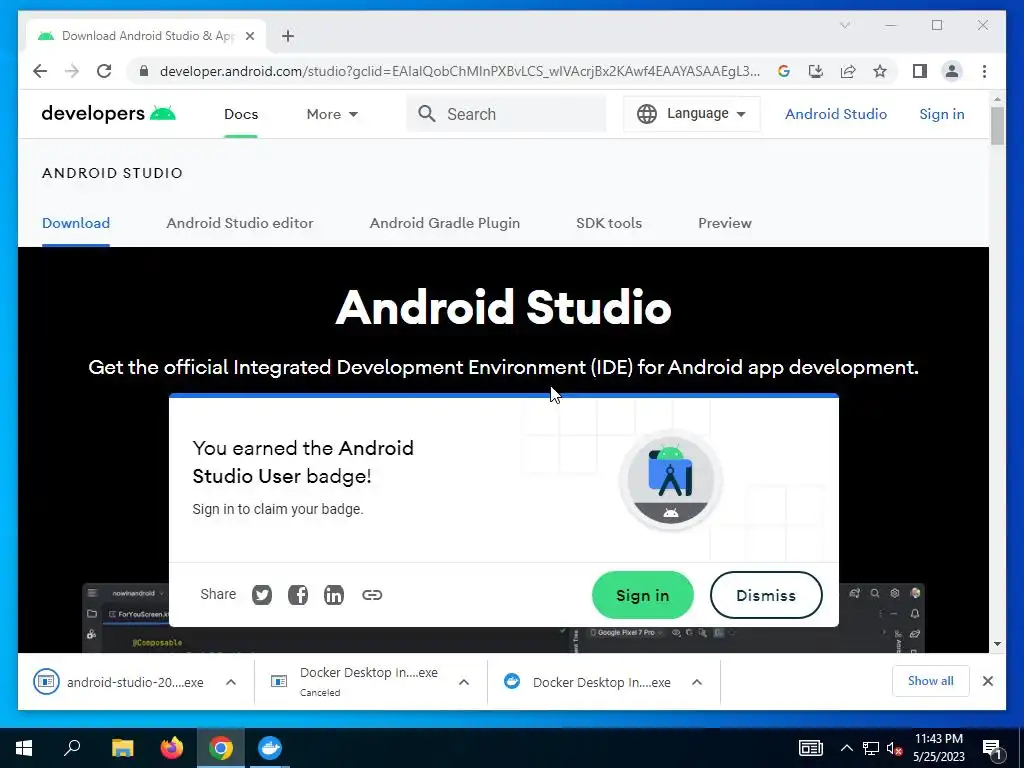
Task: Toggle the browser side panel icon
Action: pos(920,71)
